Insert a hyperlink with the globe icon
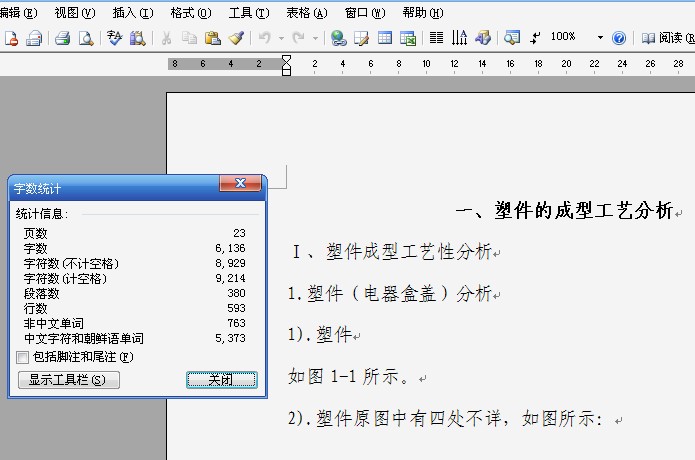695x460 pixels. [x=338, y=39]
